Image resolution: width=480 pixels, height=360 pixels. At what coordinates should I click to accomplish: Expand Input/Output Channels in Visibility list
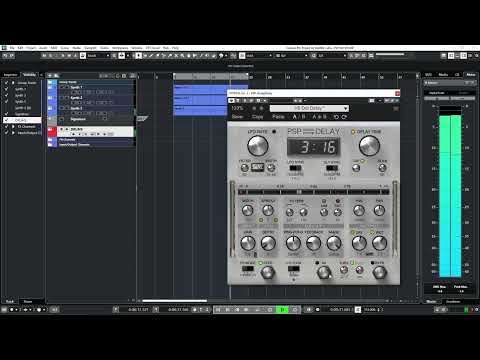tap(13, 133)
